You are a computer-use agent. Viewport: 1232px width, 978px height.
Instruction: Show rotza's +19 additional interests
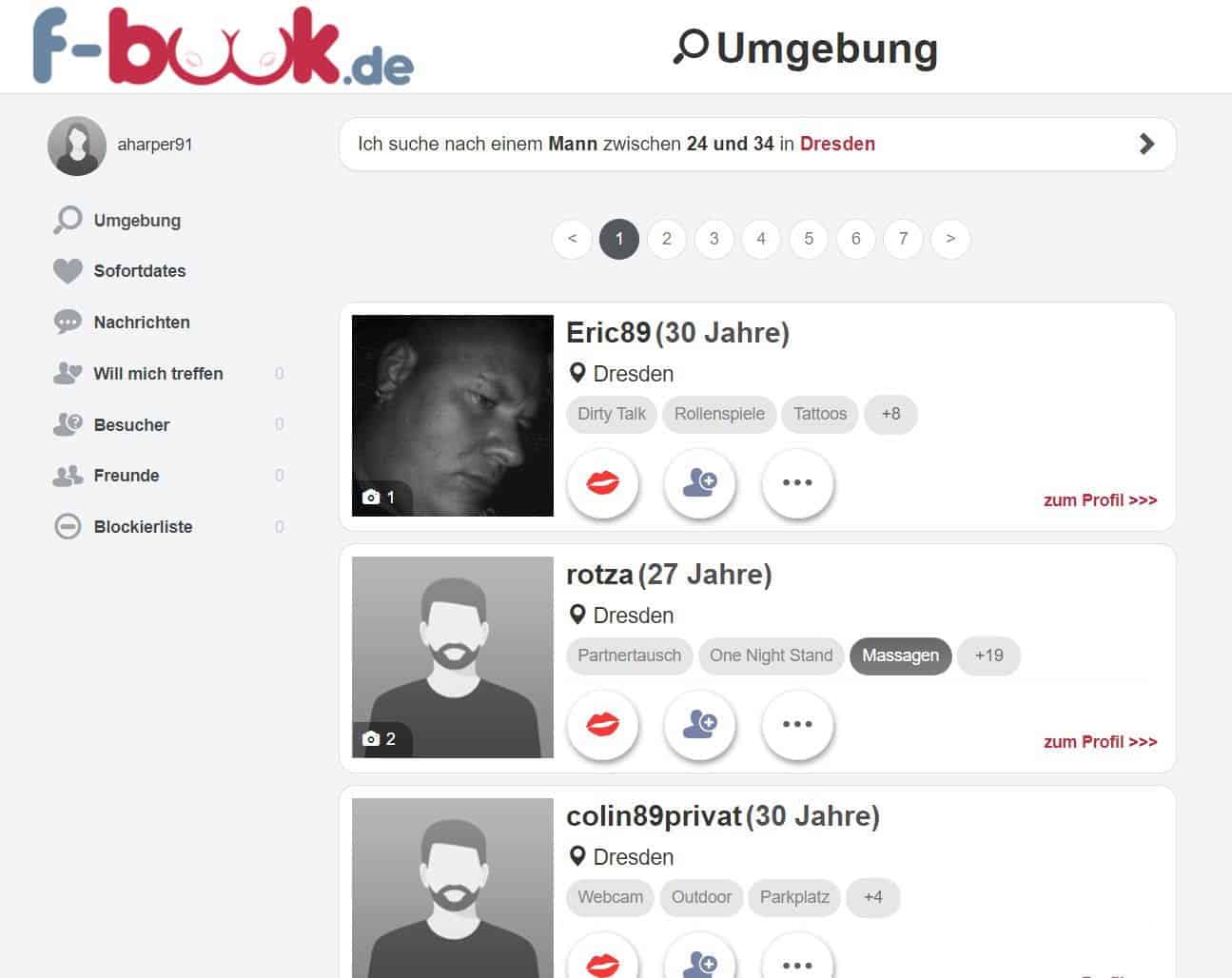pos(988,655)
